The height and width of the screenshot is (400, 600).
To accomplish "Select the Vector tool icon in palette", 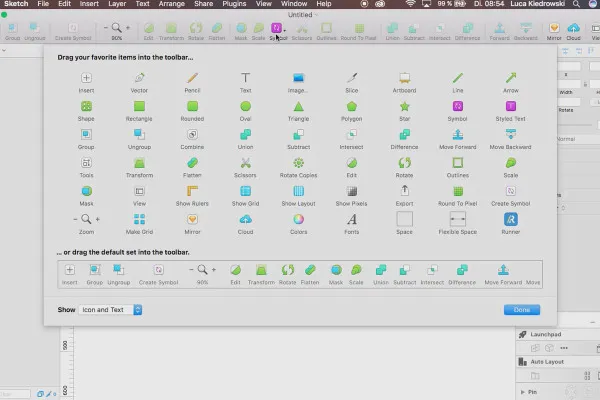I will [139, 78].
